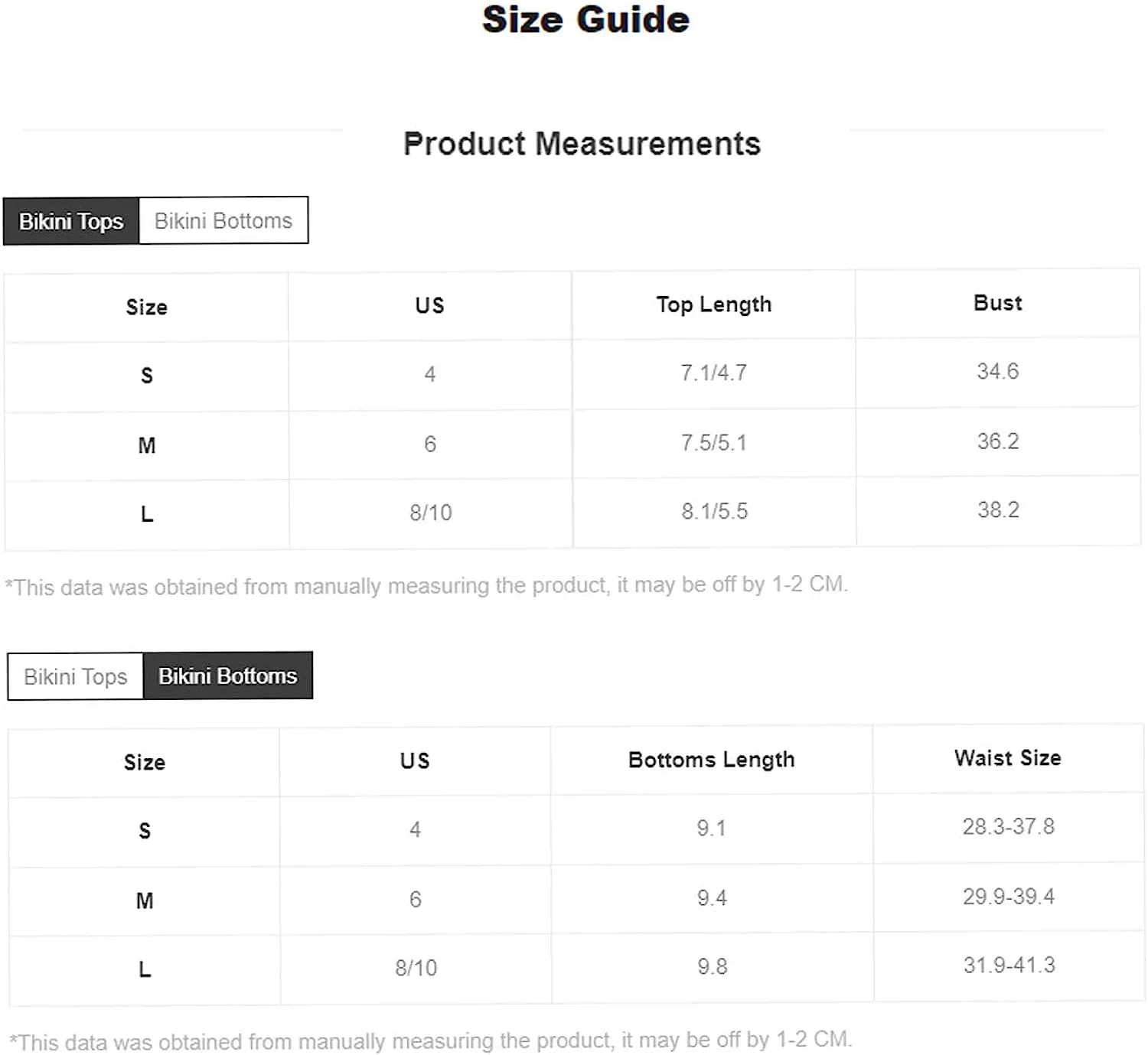Select the lower inactive Bikini Tops tab
1148x1055 pixels.
(76, 676)
